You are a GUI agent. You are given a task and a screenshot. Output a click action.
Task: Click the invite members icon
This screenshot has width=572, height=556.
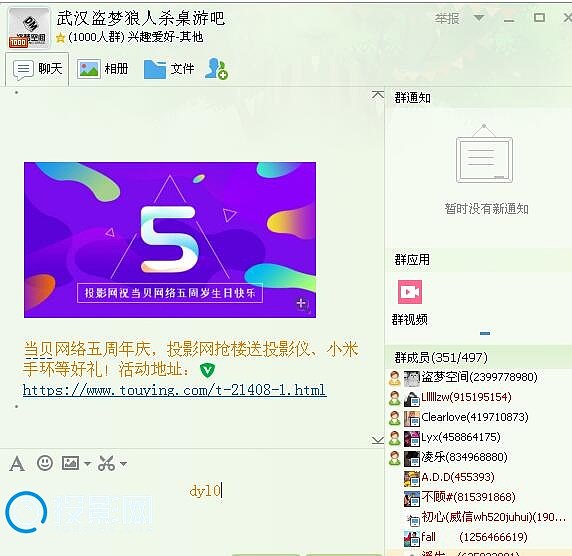coord(216,69)
